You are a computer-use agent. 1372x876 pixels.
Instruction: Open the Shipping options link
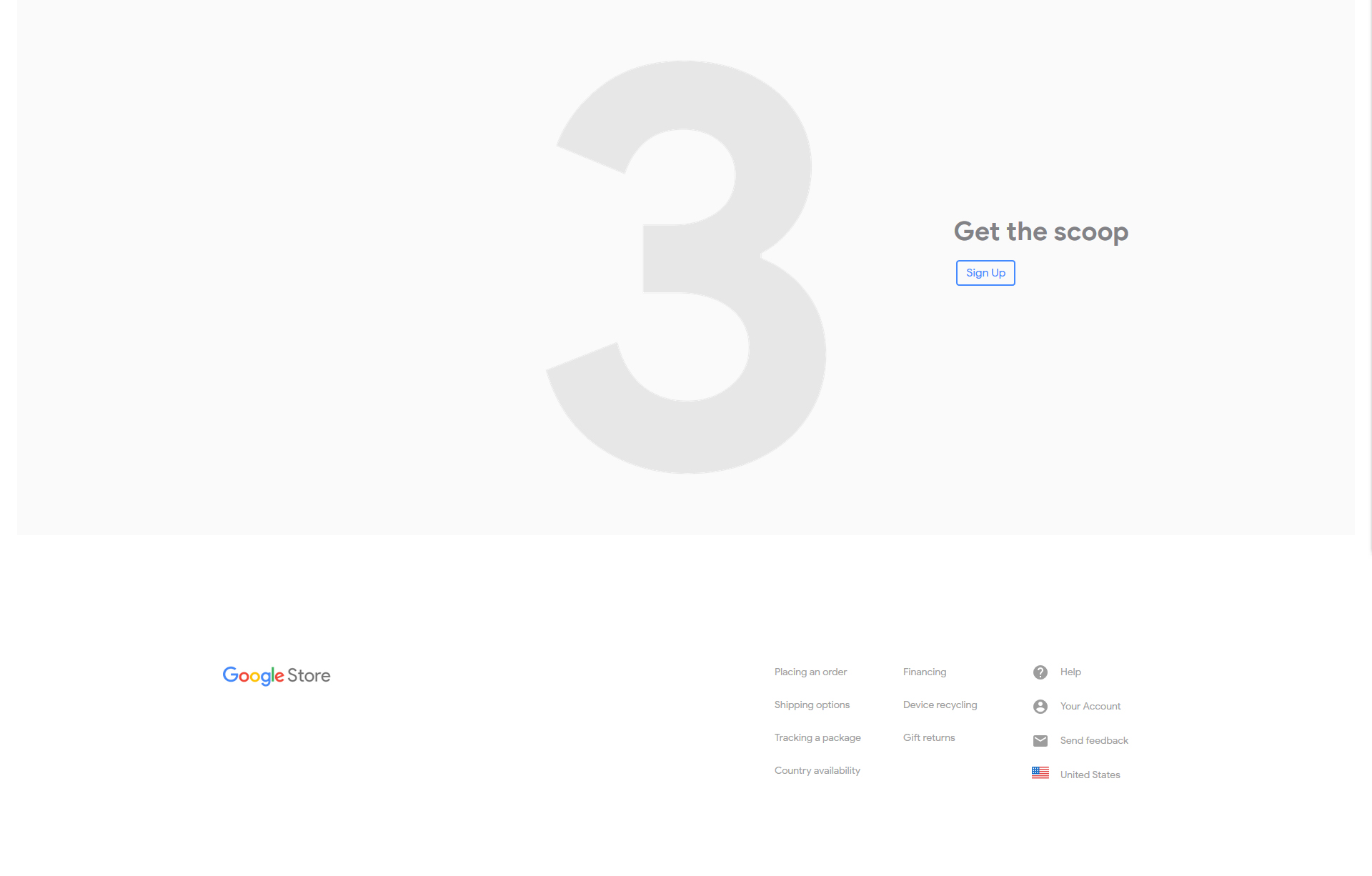(812, 705)
